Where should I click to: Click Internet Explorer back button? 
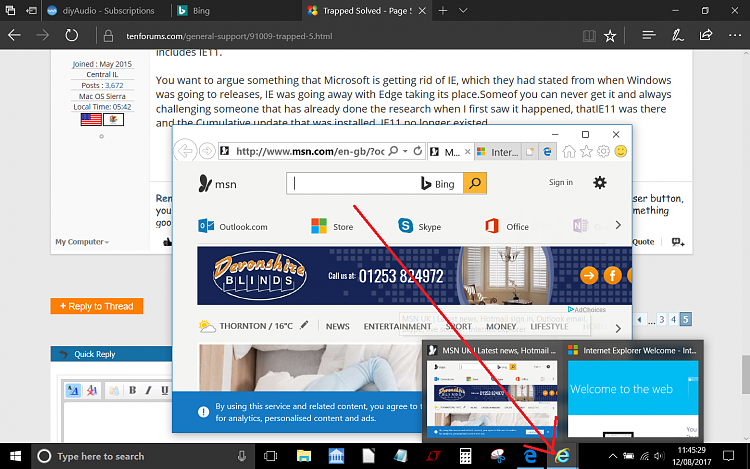(x=185, y=151)
